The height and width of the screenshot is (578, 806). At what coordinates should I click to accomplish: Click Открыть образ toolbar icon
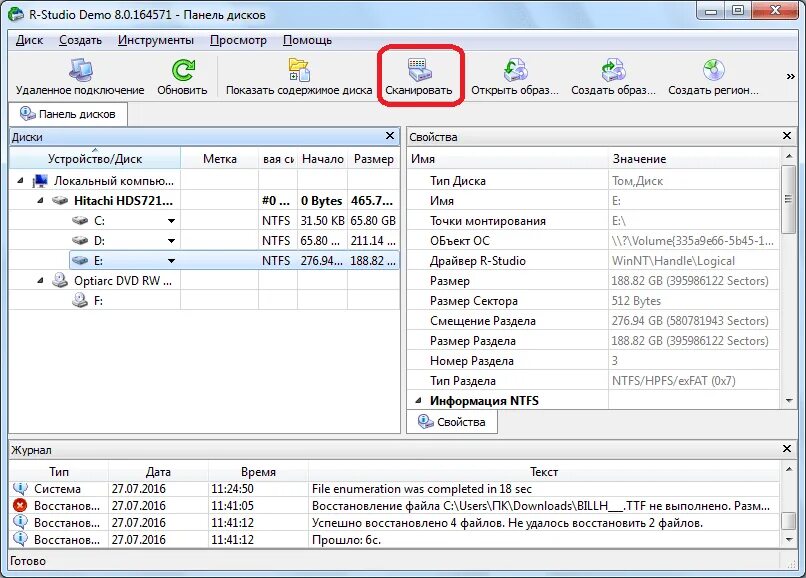(515, 70)
